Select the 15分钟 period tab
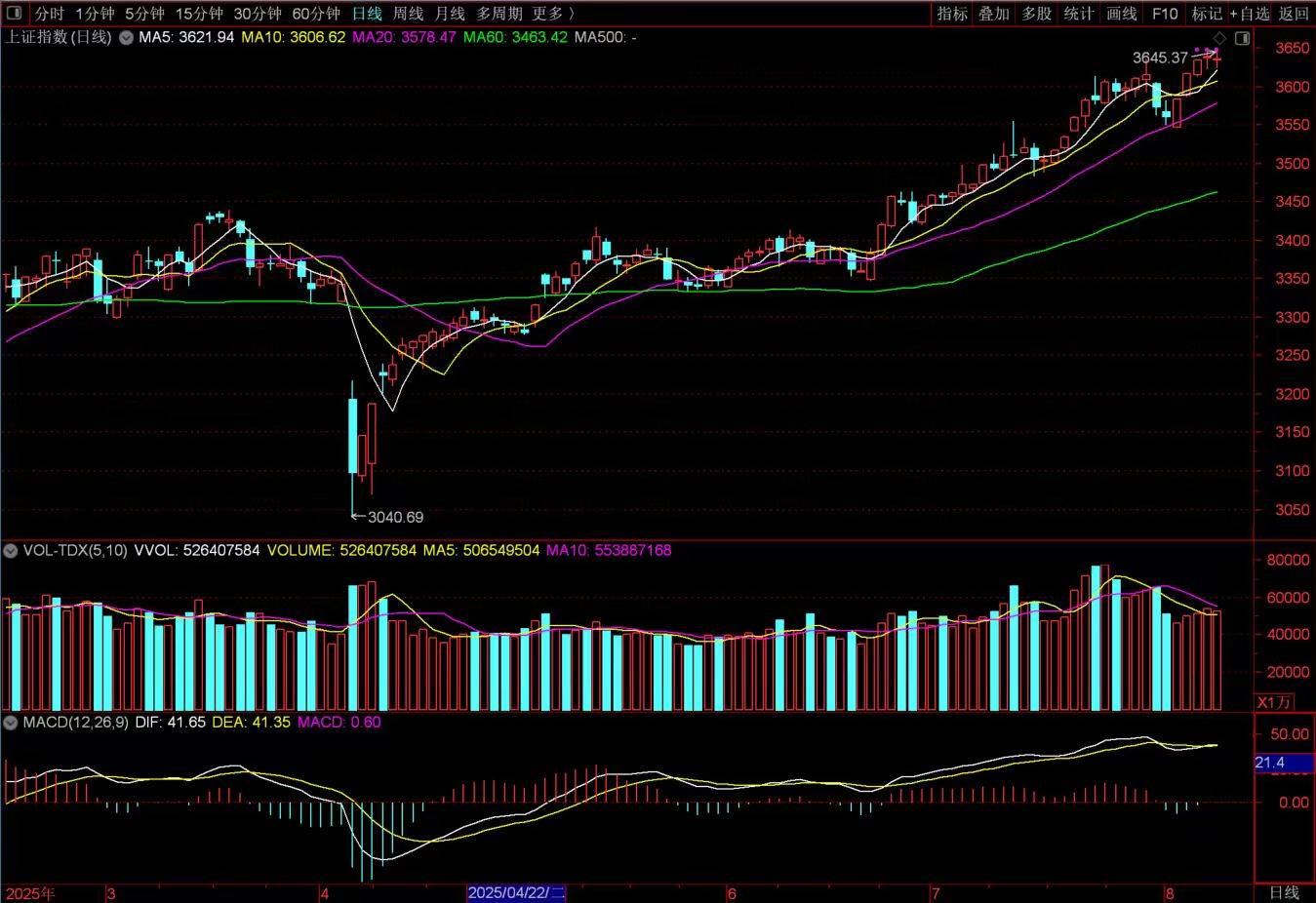The width and height of the screenshot is (1316, 903). point(199,14)
